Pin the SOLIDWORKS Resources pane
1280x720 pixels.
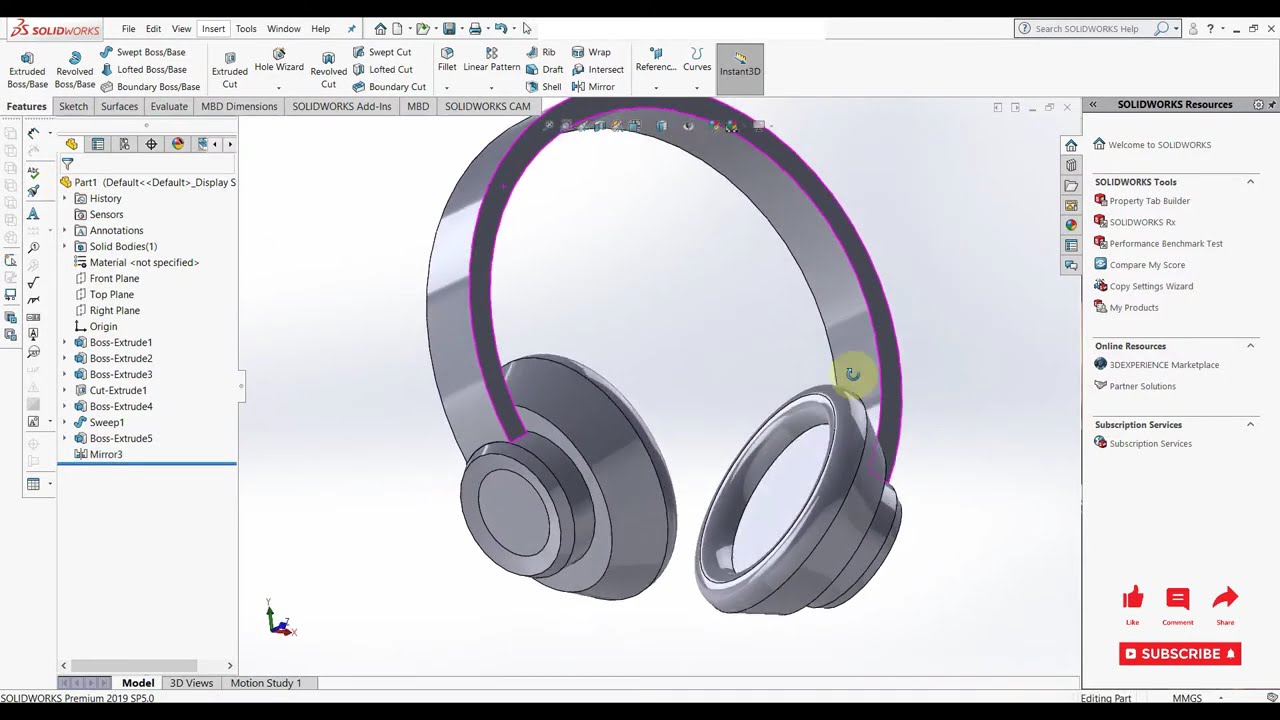point(1272,104)
